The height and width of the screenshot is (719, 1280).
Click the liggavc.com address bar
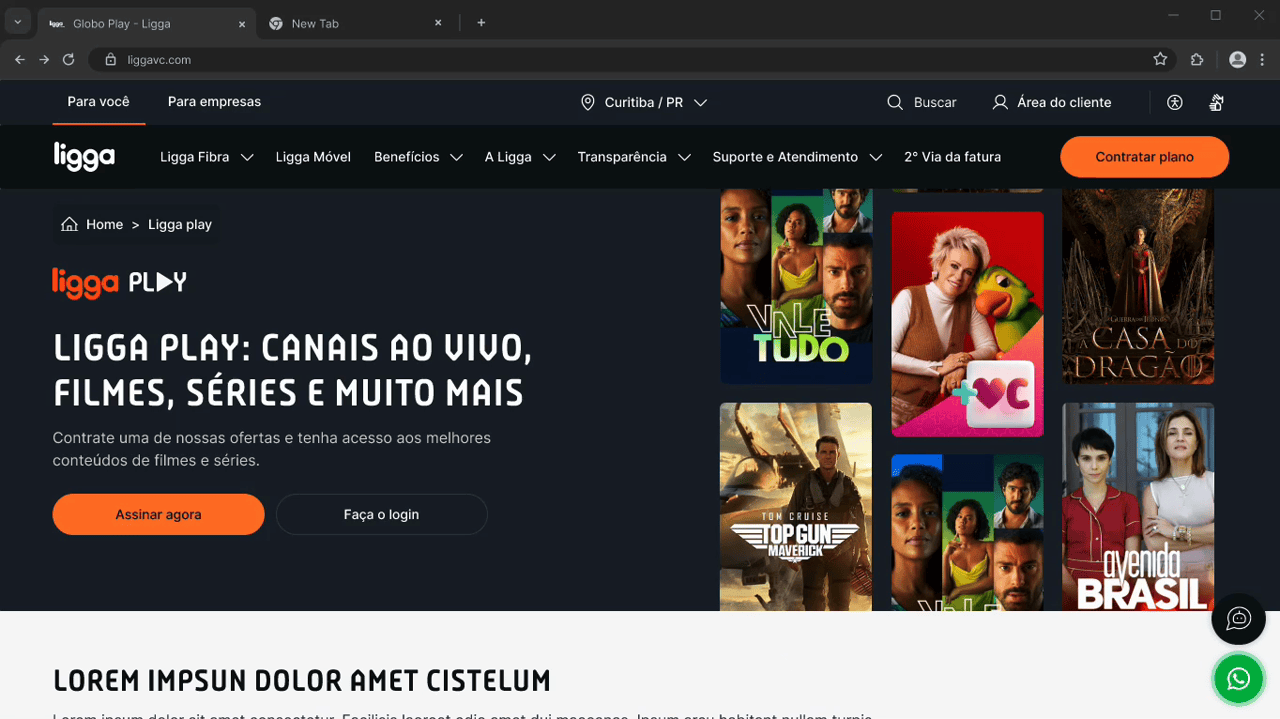[630, 60]
